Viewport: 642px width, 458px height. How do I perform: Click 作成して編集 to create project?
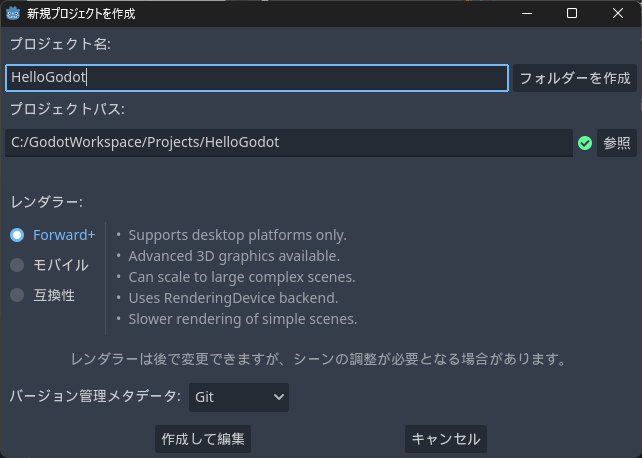coord(203,439)
